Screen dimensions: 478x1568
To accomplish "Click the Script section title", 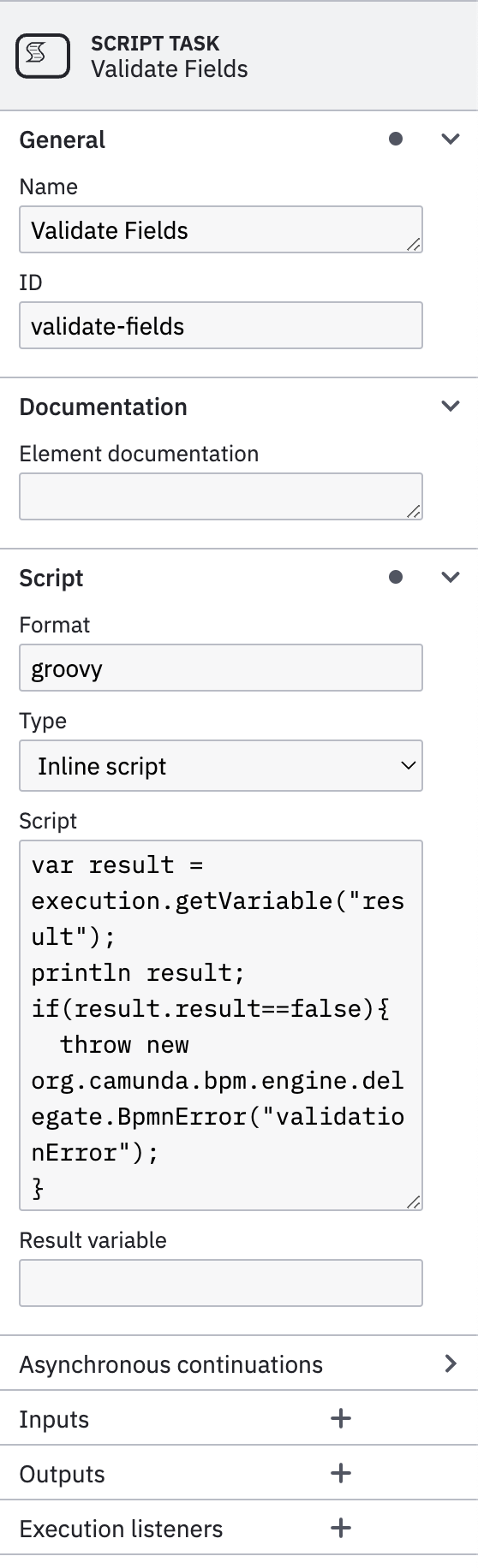I will pyautogui.click(x=51, y=578).
